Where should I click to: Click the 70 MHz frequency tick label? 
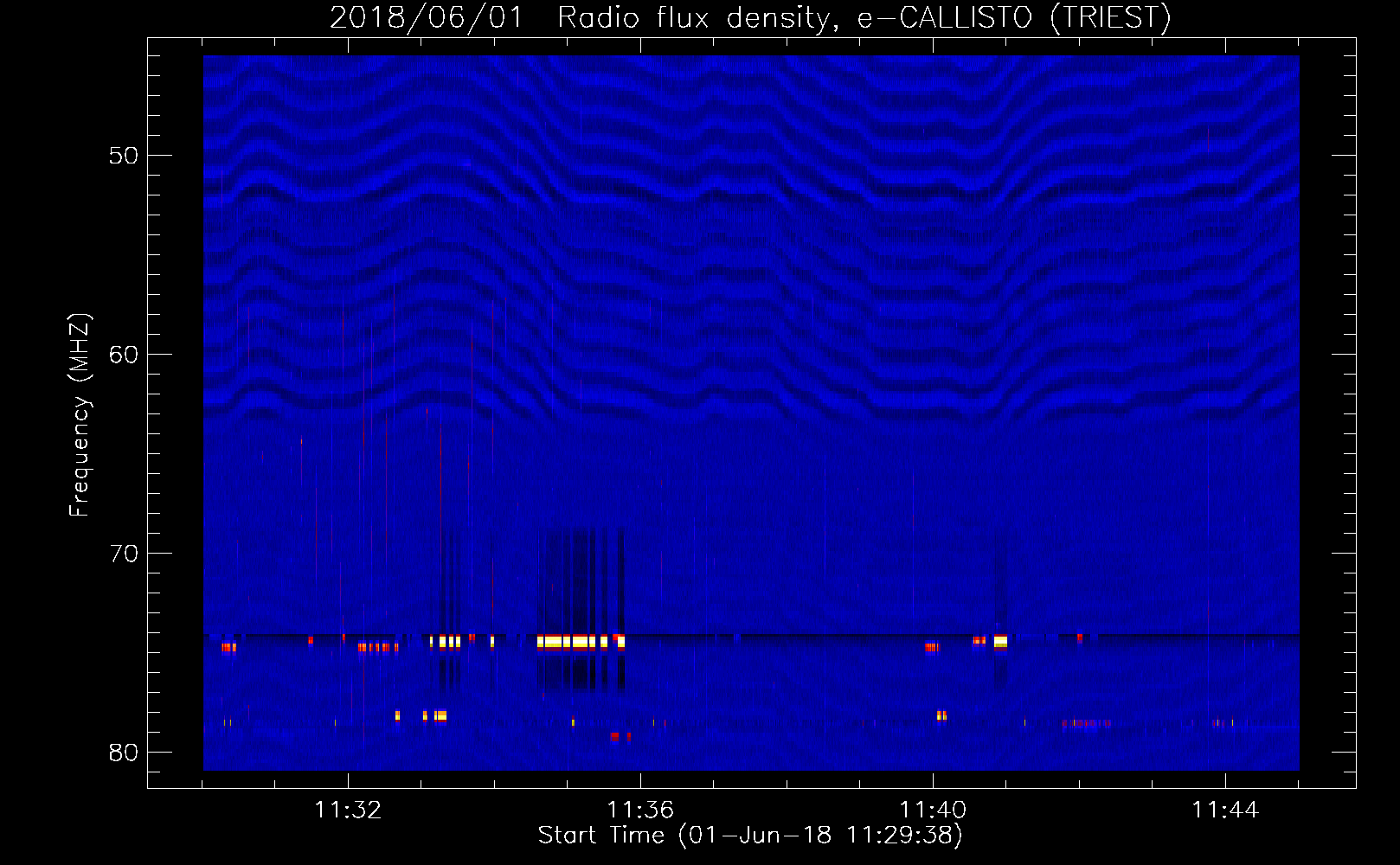(x=124, y=554)
